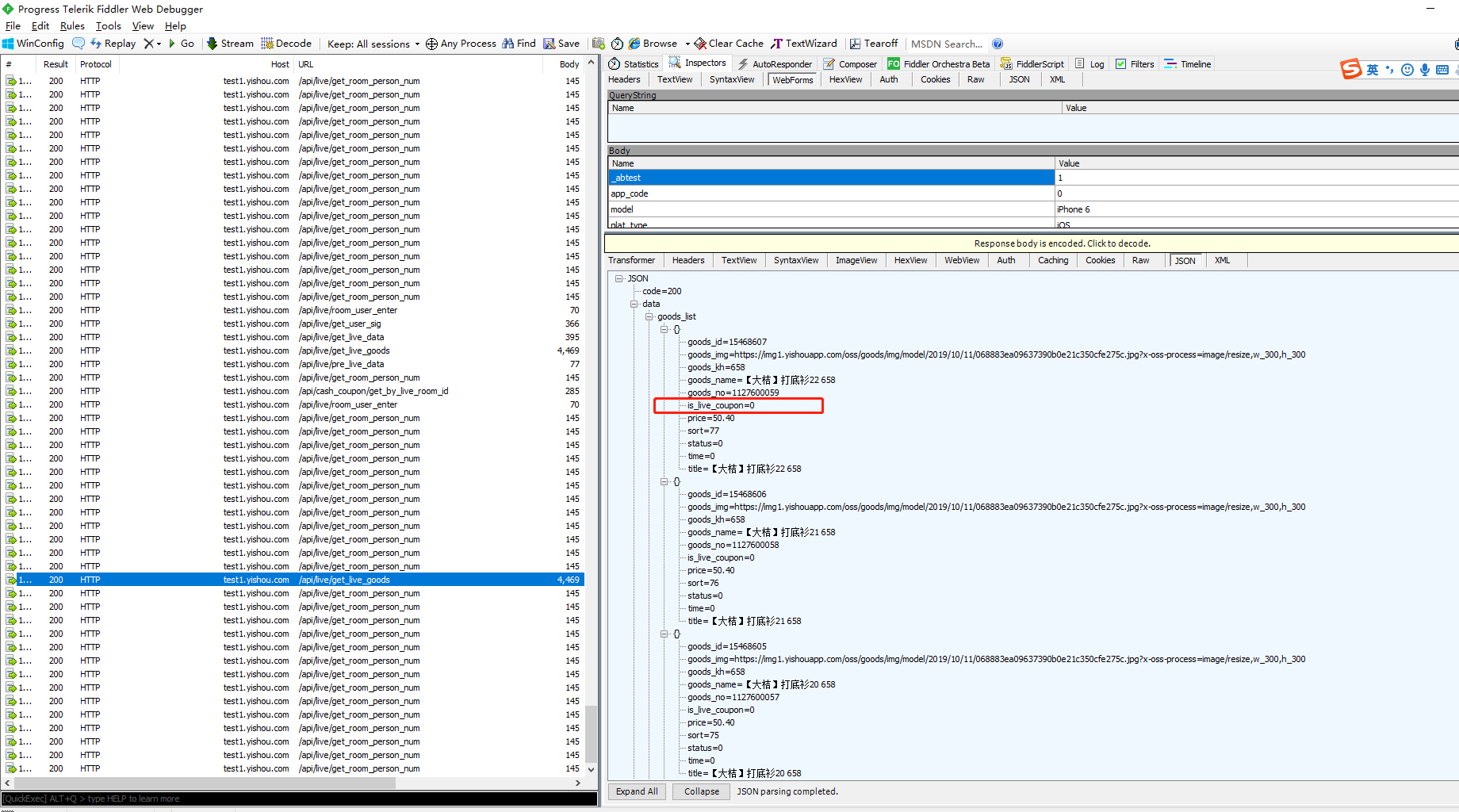Click the WinConfig toolbar button
Viewport: 1459px width, 812px height.
coord(33,44)
